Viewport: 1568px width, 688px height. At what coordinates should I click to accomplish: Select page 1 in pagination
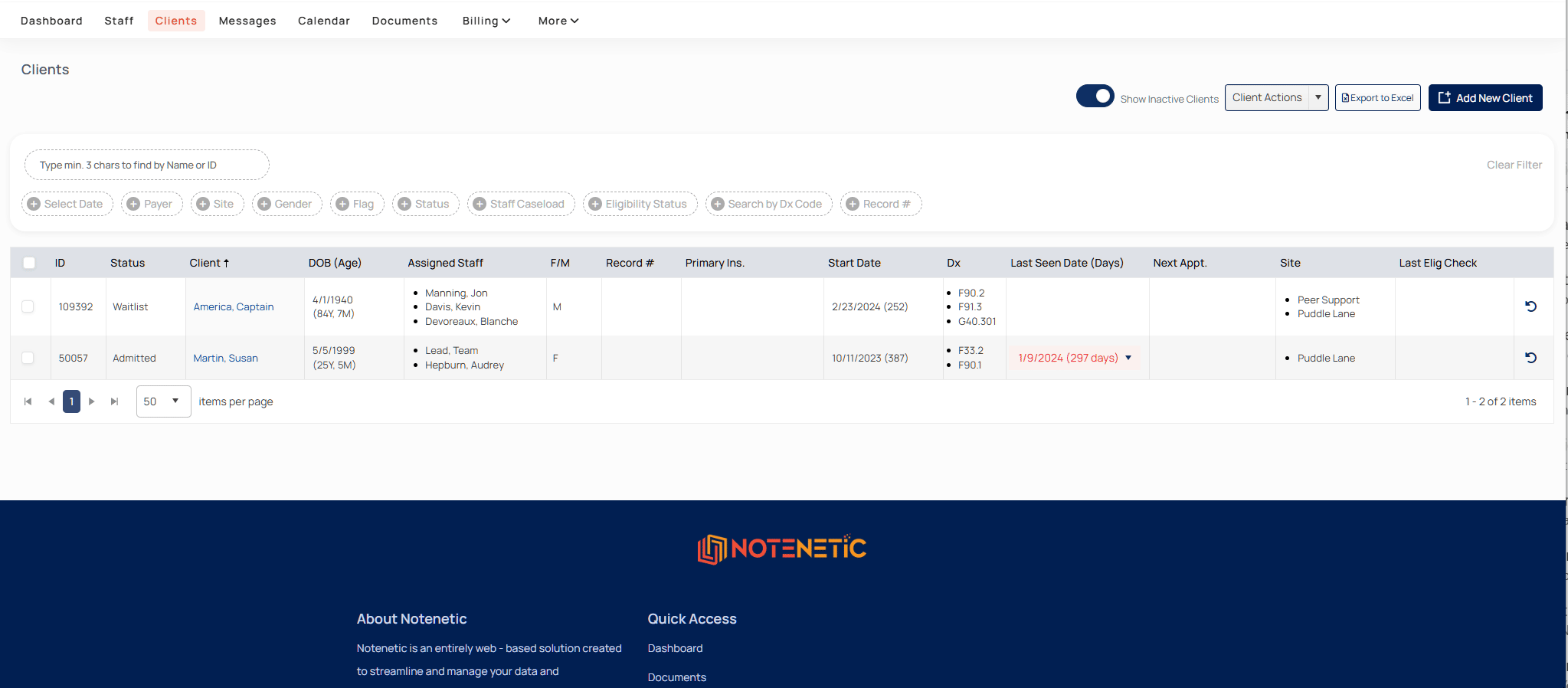[x=71, y=401]
